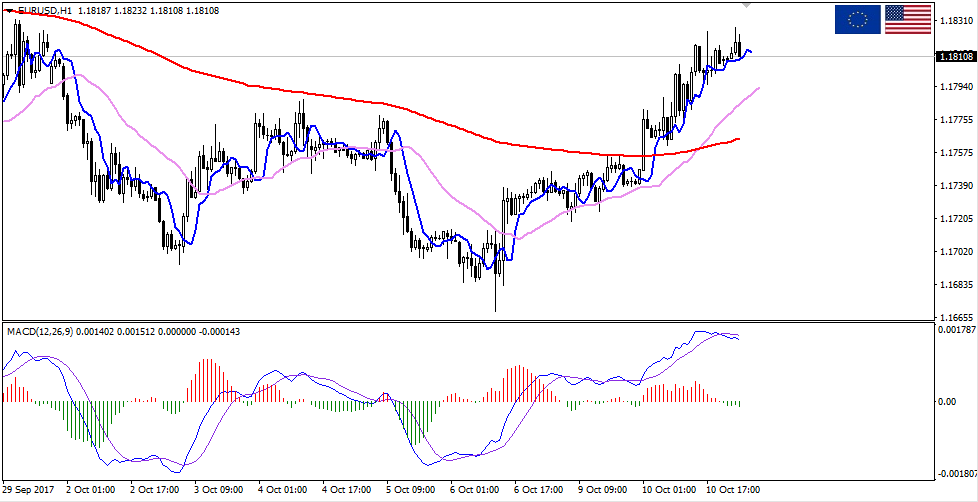Click the 4 Oct 17:00 time label
This screenshot has width=978, height=502.
pos(345,490)
